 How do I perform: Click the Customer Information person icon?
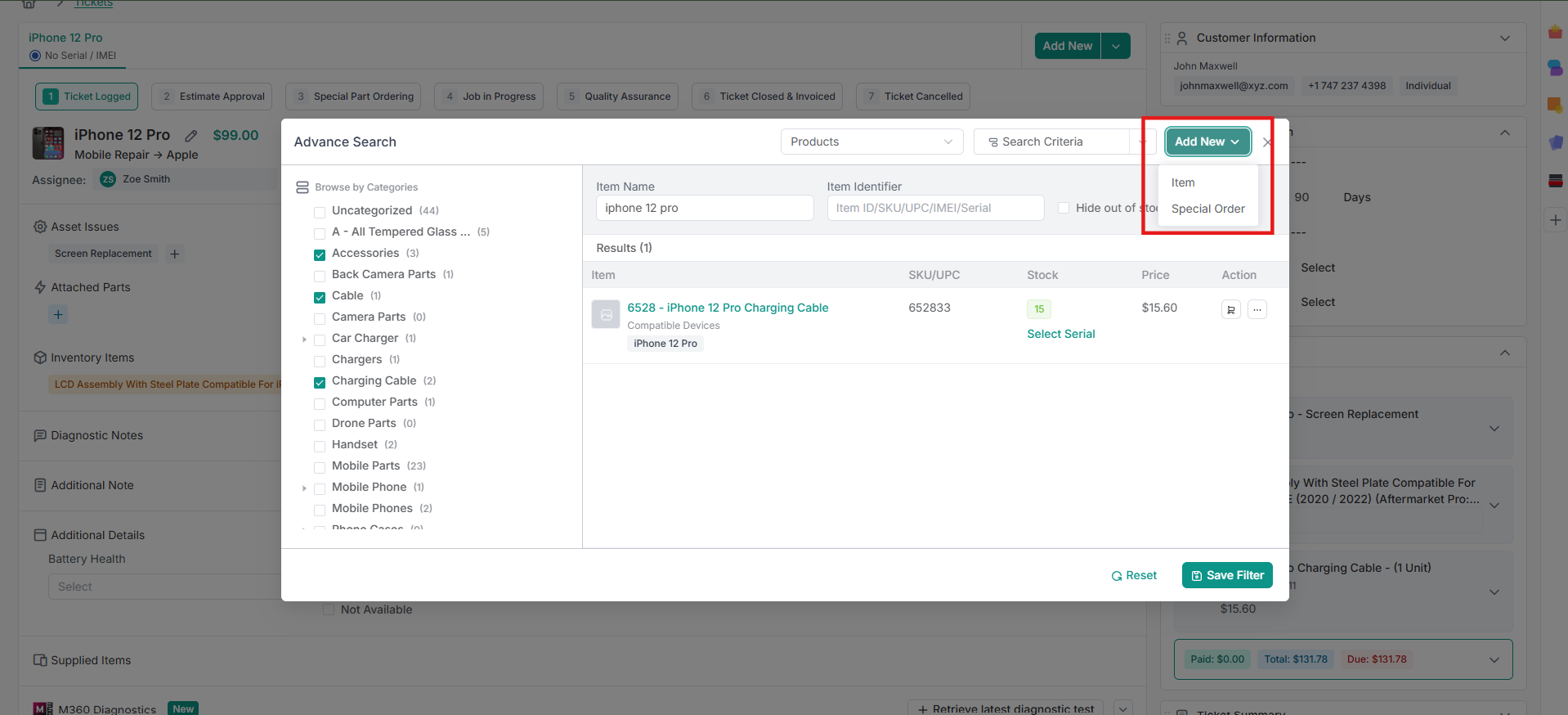[x=1182, y=38]
